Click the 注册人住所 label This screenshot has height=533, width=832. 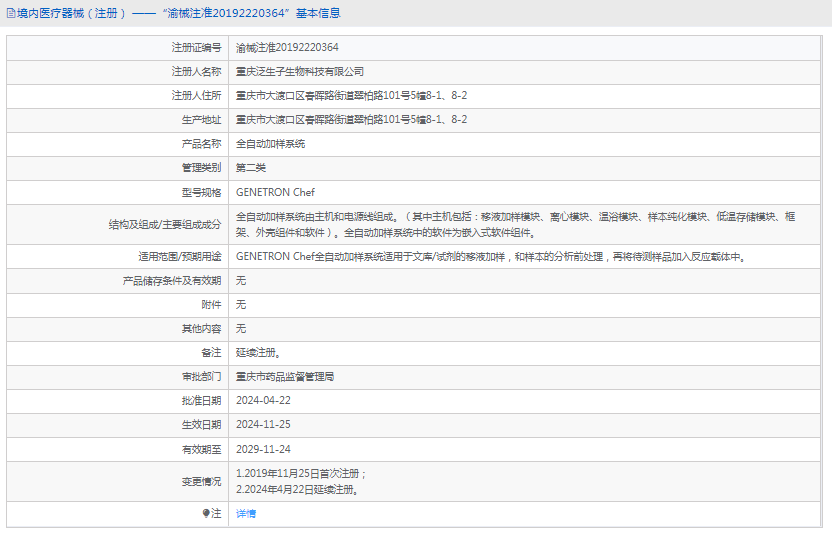(196, 96)
